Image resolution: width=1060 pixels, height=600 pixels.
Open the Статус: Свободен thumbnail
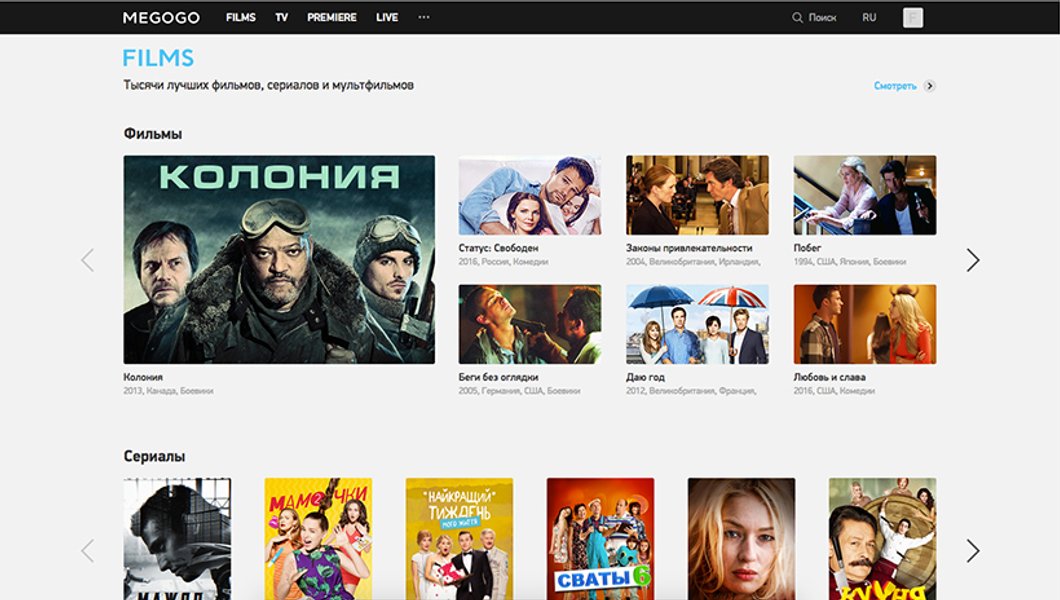[529, 195]
